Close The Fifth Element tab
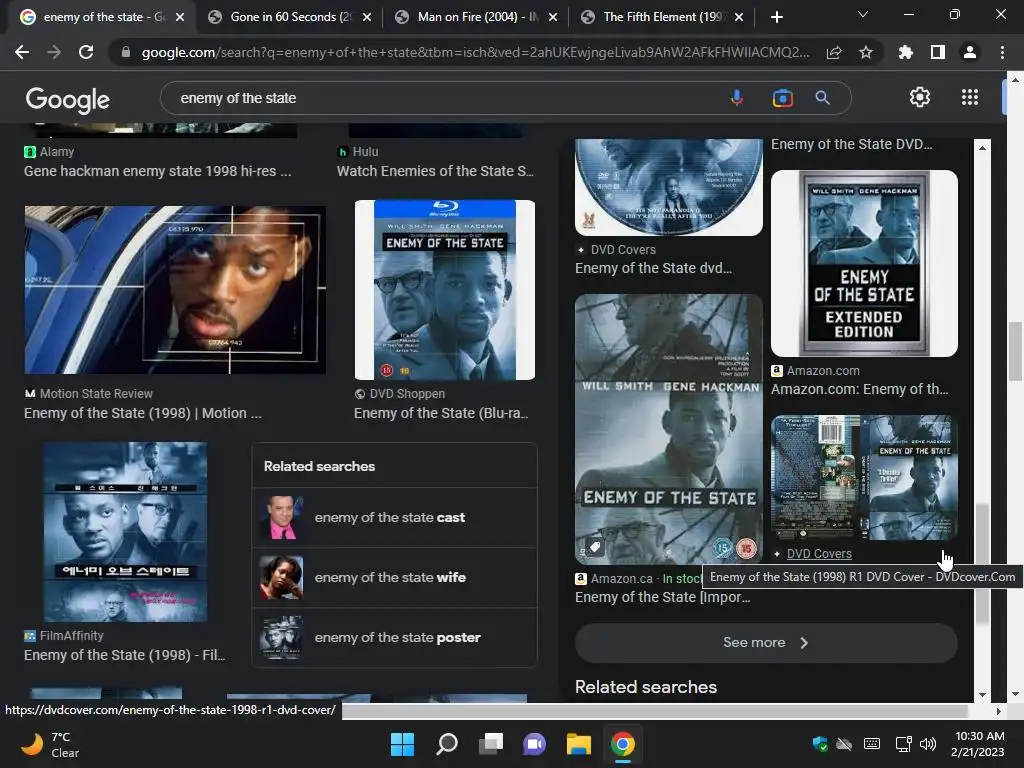Viewport: 1024px width, 768px height. click(739, 17)
